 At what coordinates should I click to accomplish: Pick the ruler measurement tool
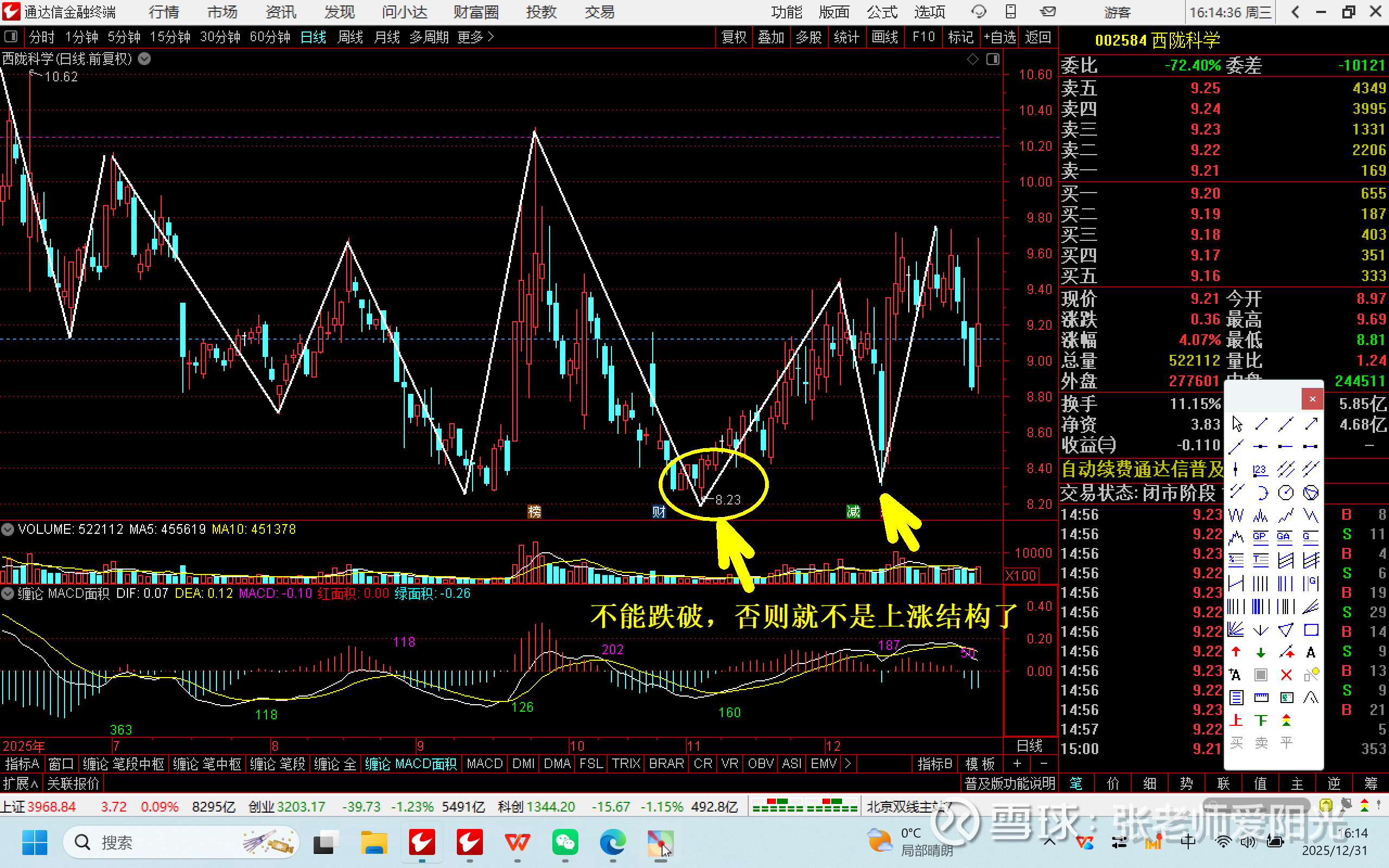click(x=1261, y=698)
